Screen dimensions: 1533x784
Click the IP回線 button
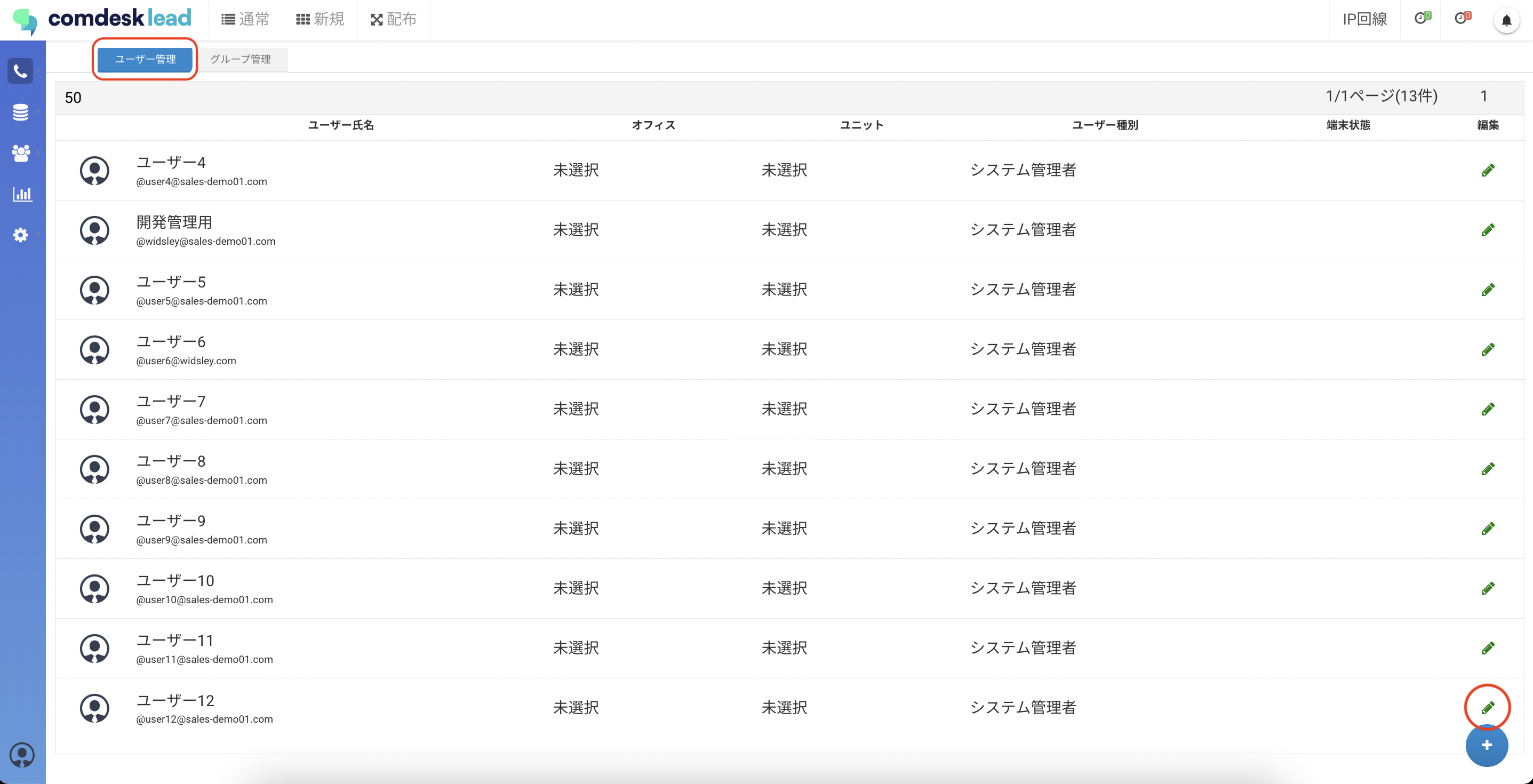[x=1364, y=20]
